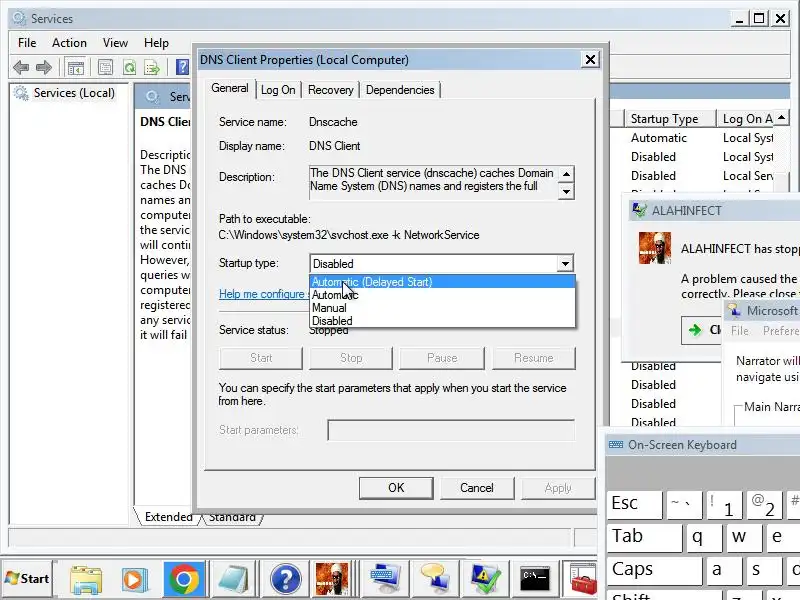Open the Notepad taskbar icon
The height and width of the screenshot is (600, 800).
point(233,579)
